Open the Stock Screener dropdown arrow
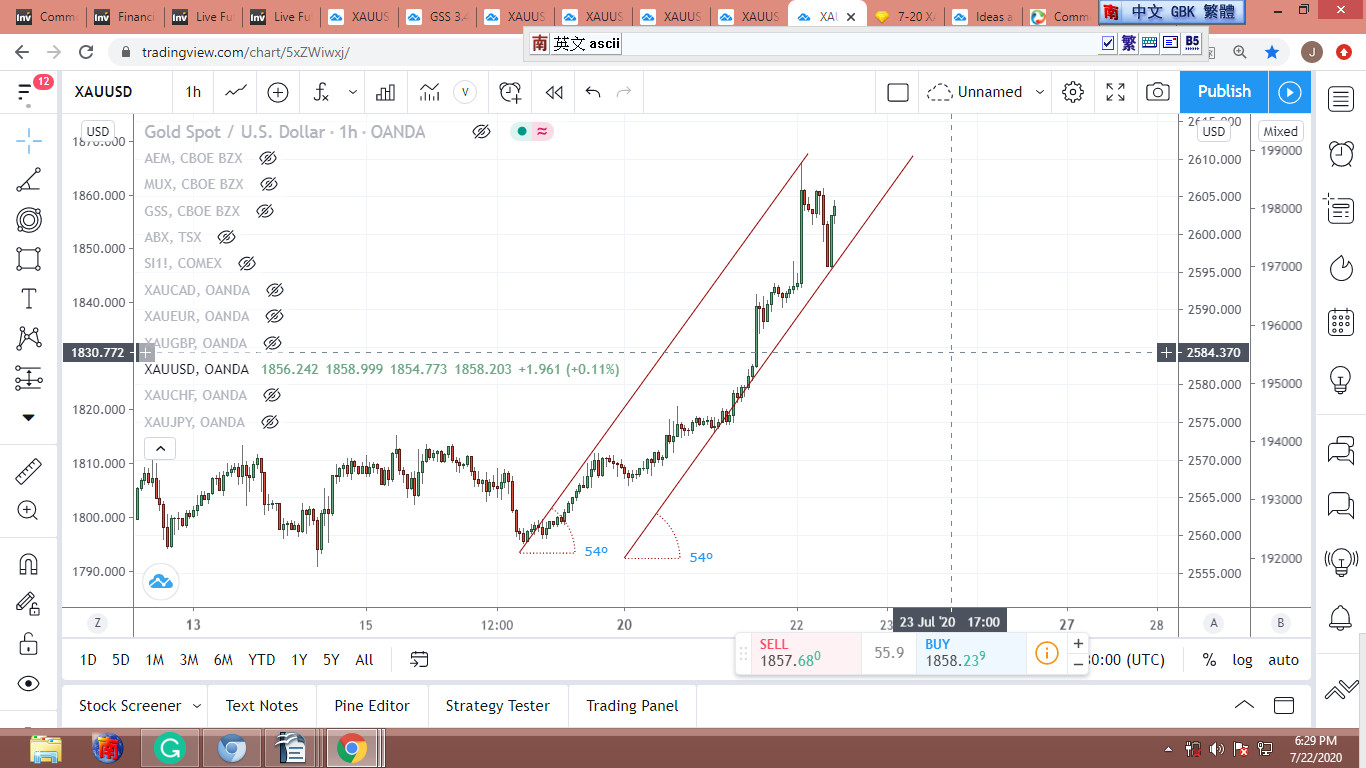This screenshot has height=768, width=1366. [x=196, y=706]
